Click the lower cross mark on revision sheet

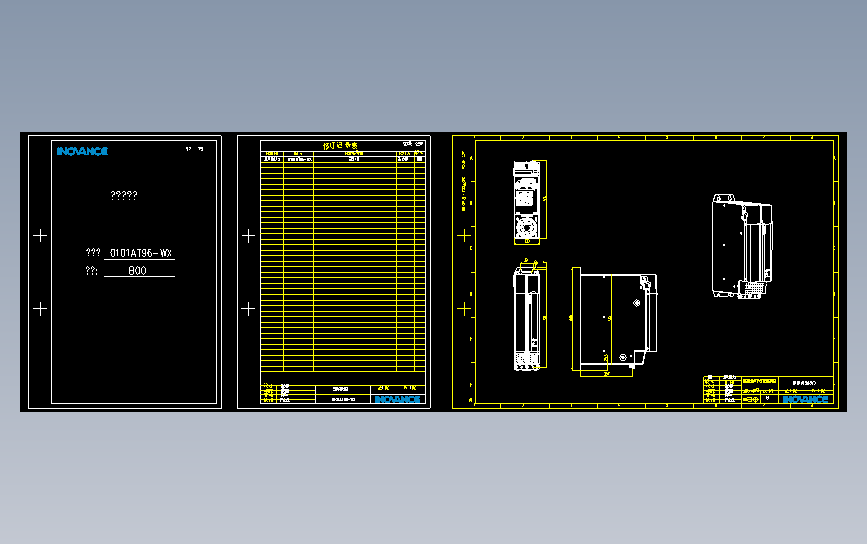coord(248,308)
